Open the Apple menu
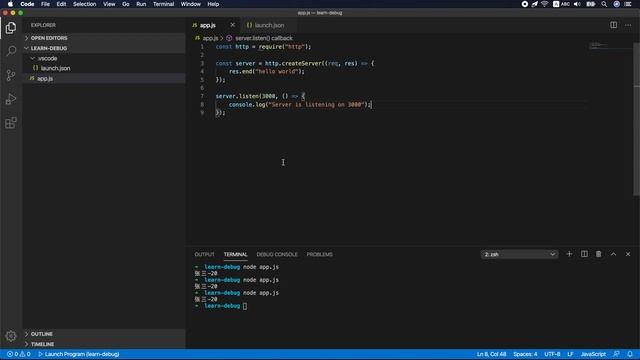 [10, 4]
